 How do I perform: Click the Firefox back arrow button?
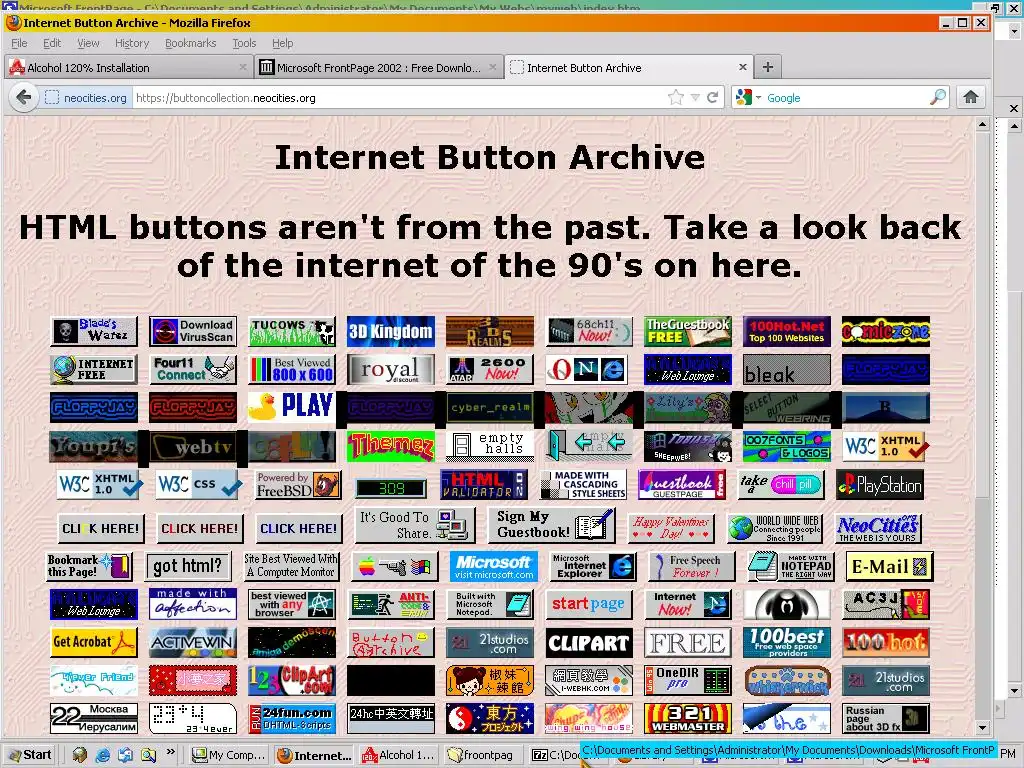click(x=24, y=98)
